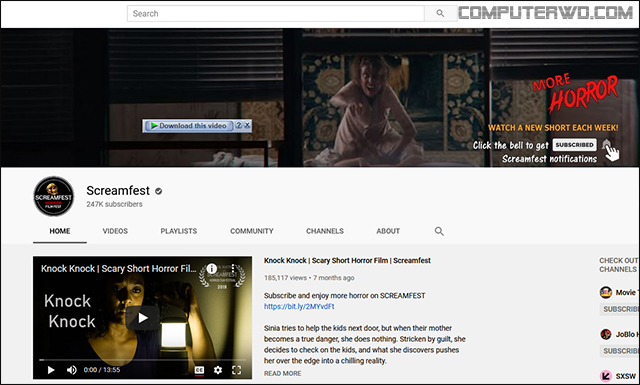Switch to the HOME tab

click(x=60, y=231)
